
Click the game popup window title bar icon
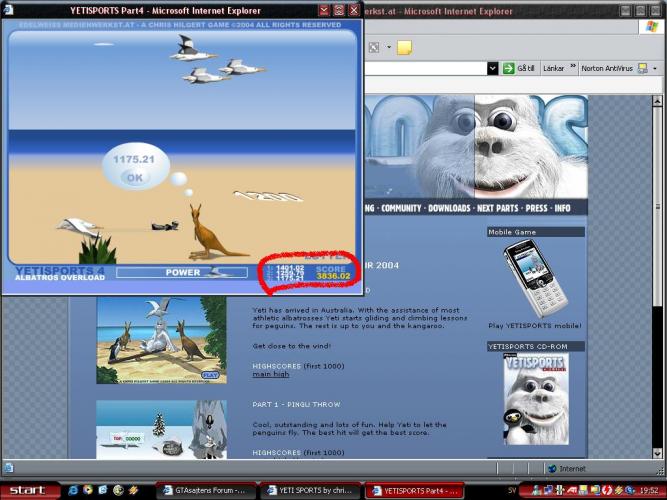[8, 9]
